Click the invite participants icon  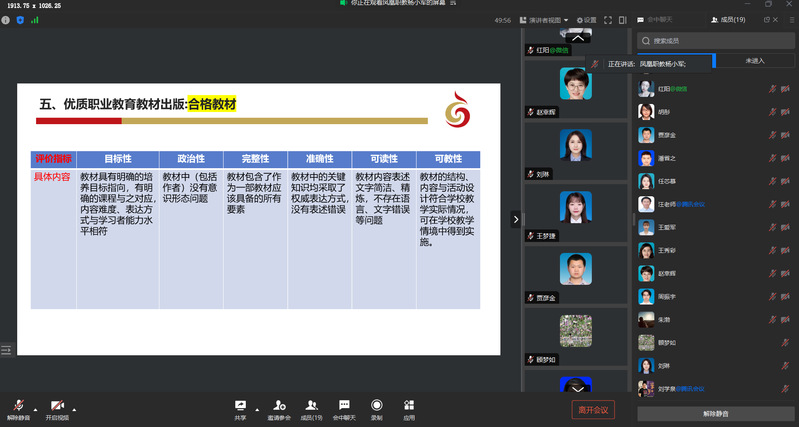click(x=278, y=404)
